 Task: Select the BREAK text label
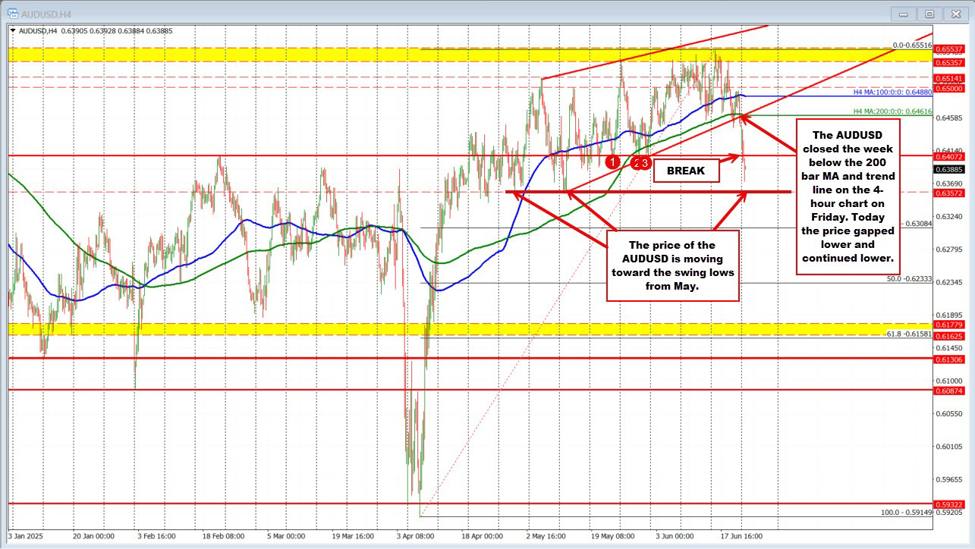[686, 171]
